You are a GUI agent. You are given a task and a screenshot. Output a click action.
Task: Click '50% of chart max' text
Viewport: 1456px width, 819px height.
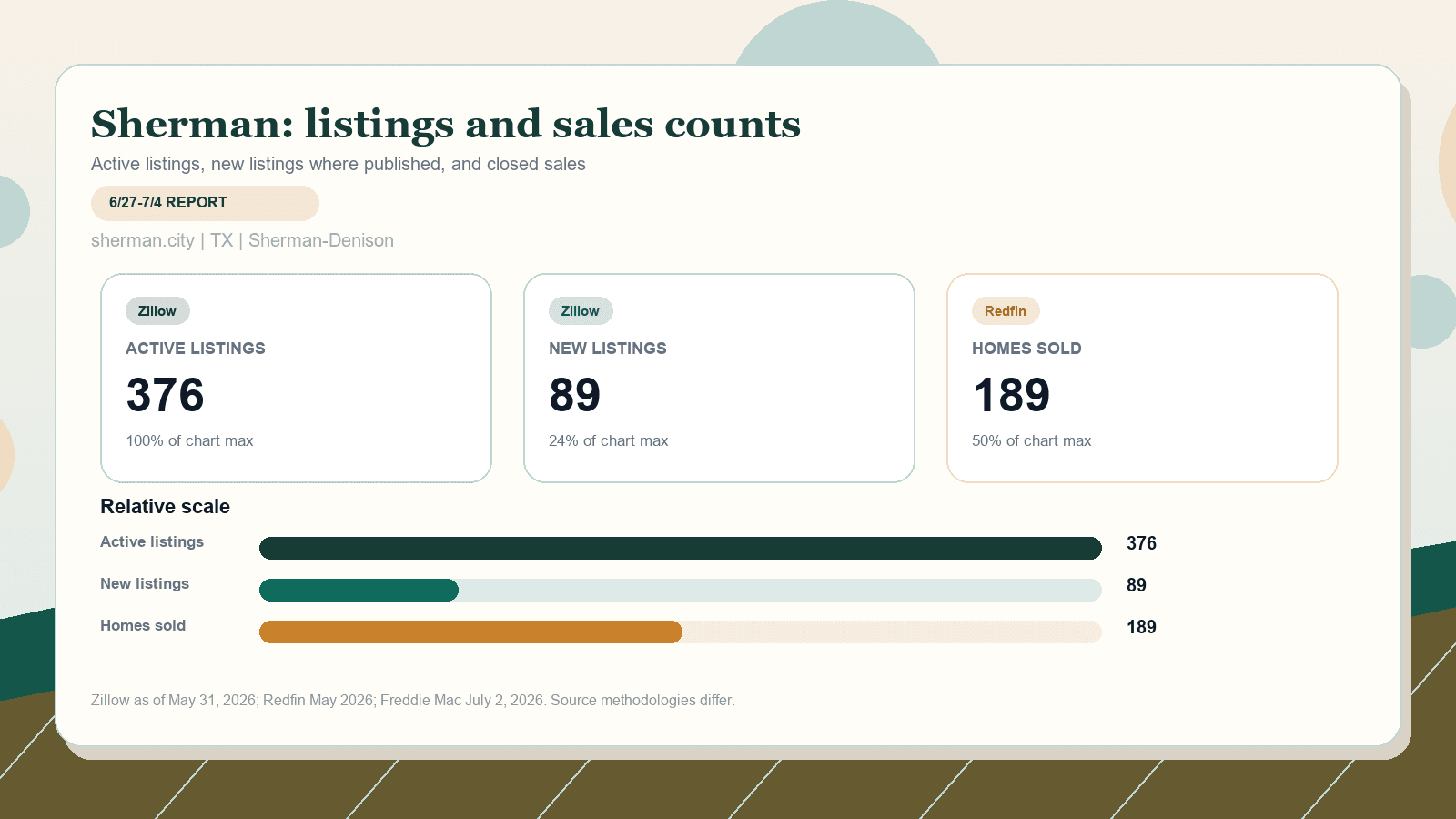(1031, 440)
